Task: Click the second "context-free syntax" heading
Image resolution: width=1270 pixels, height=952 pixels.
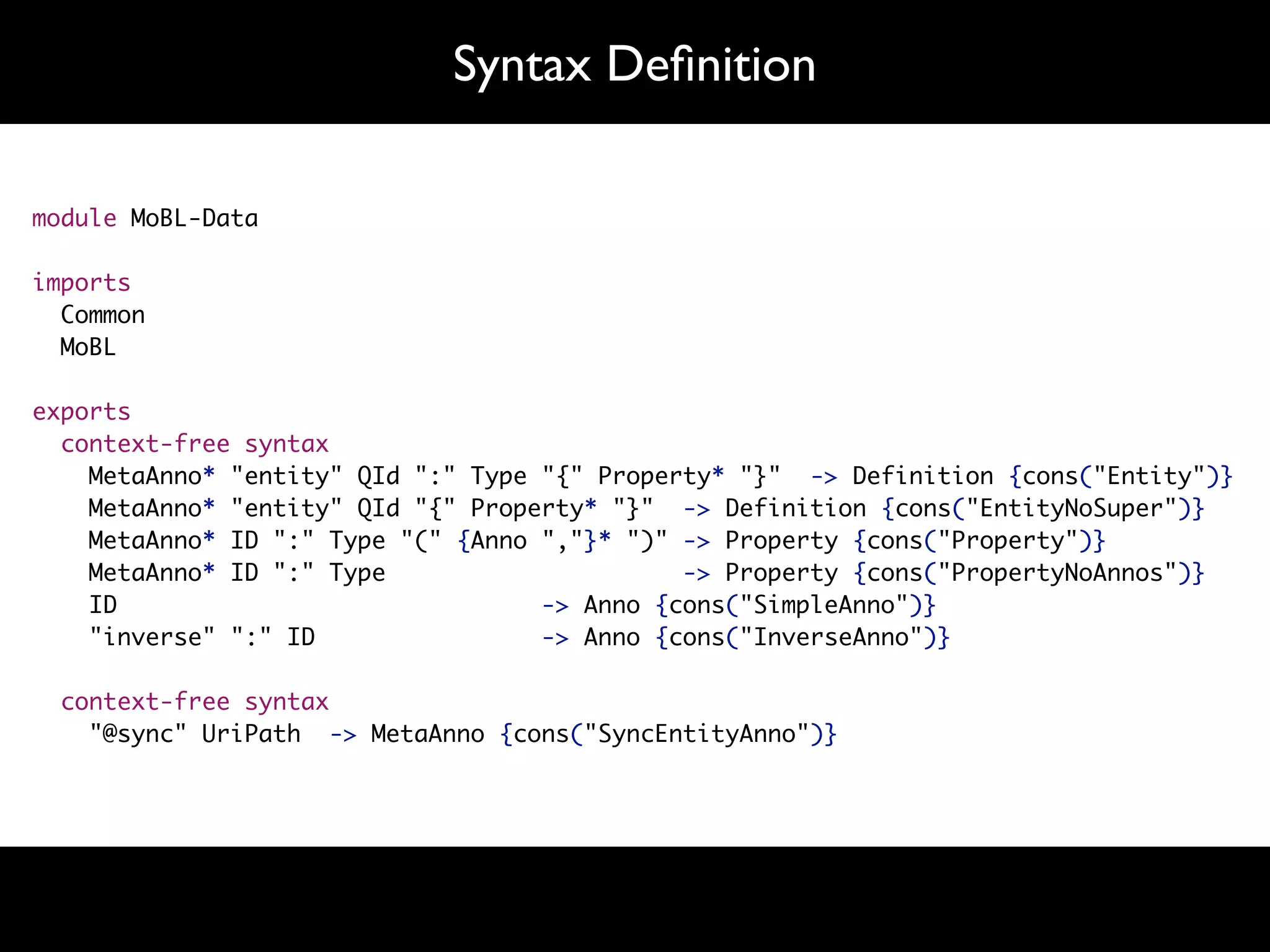Action: 195,702
